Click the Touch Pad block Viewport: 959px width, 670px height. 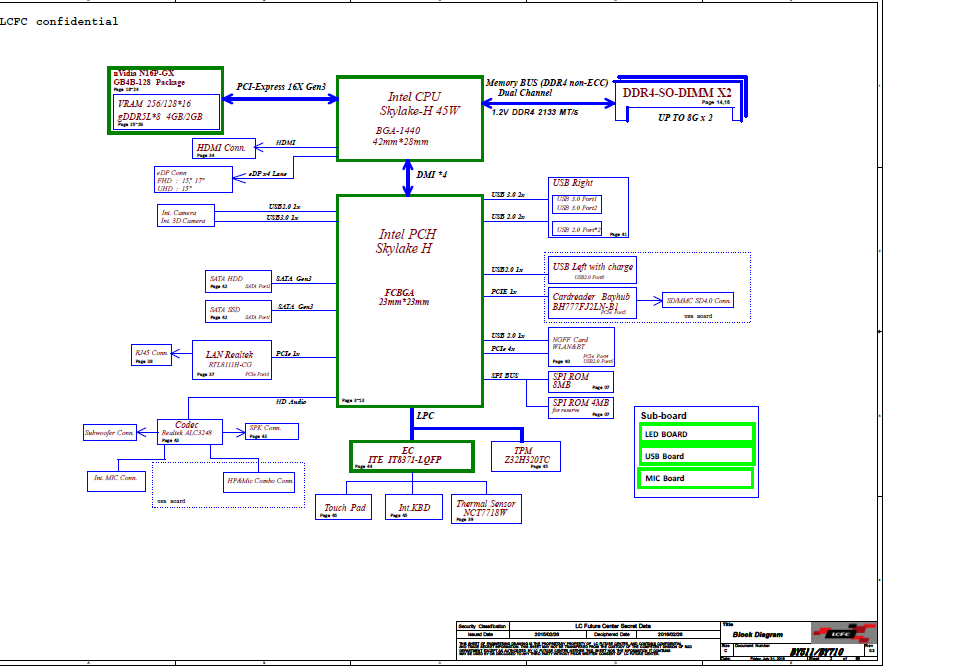(344, 508)
